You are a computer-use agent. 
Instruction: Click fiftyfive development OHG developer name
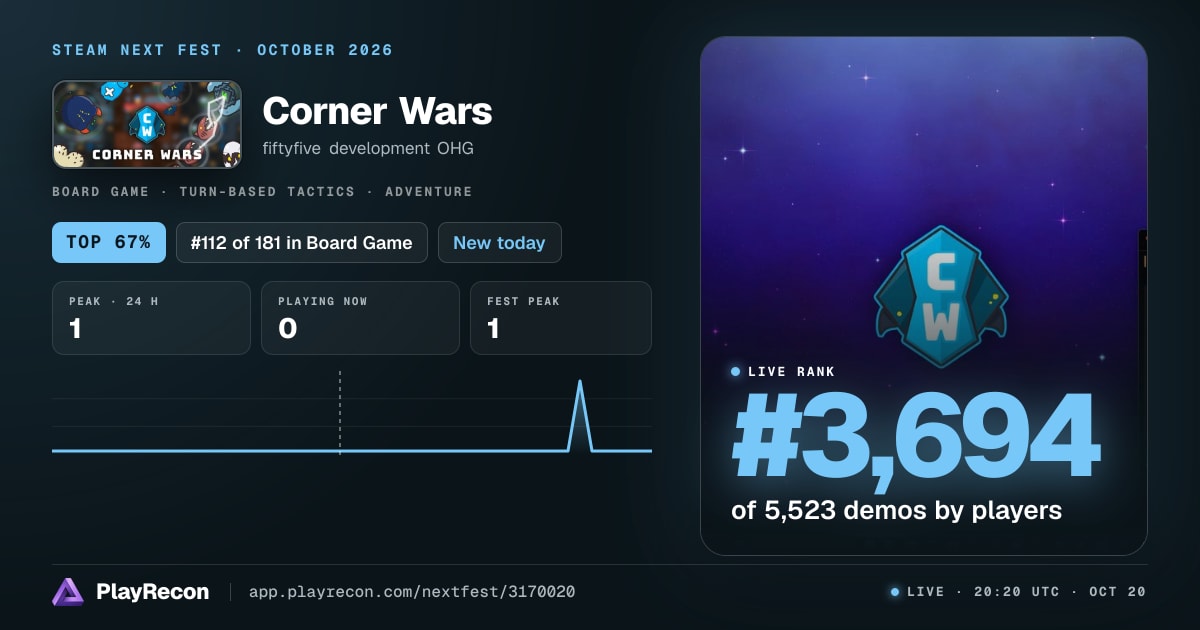click(x=368, y=149)
